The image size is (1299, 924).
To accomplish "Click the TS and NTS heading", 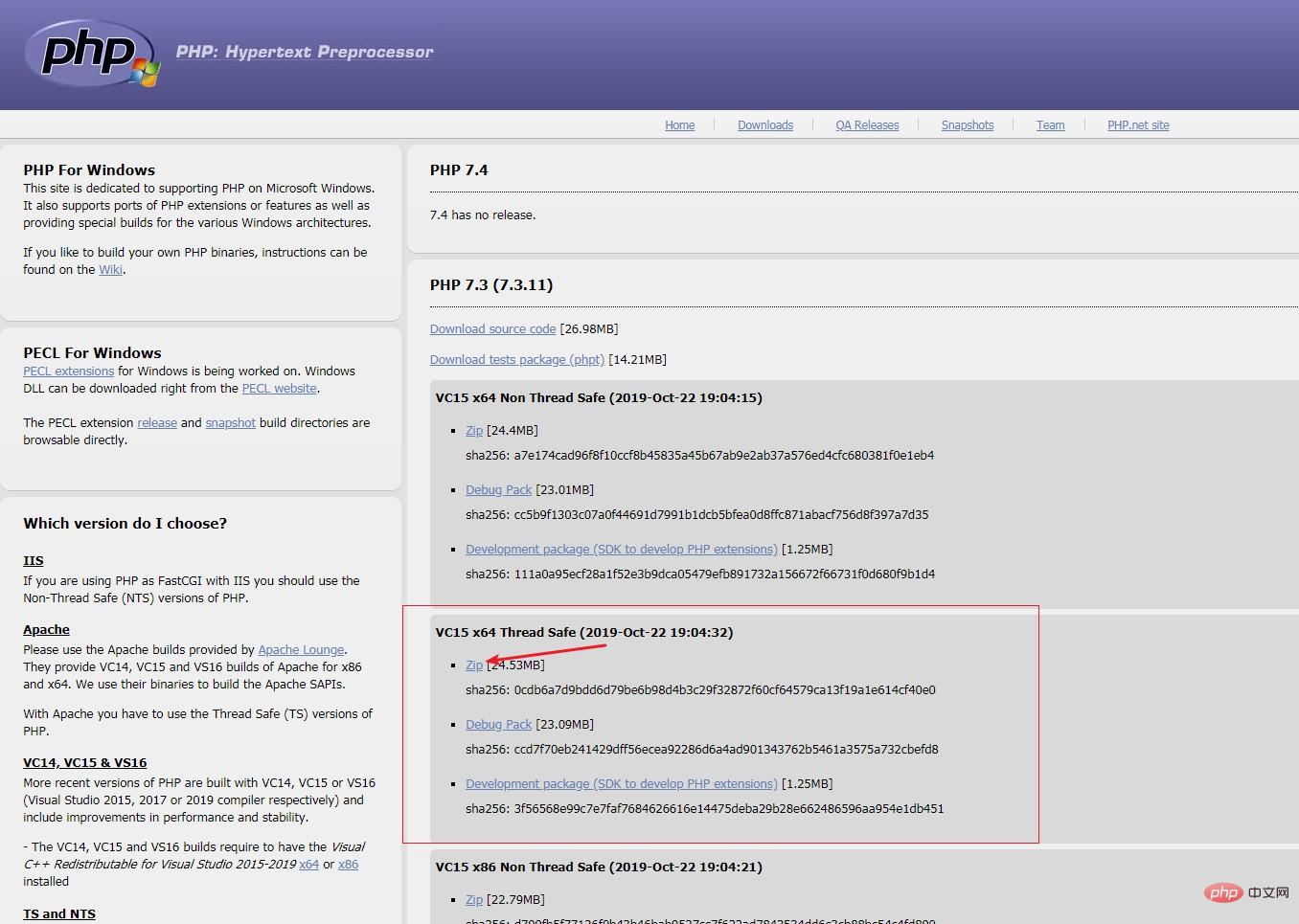I will point(59,914).
